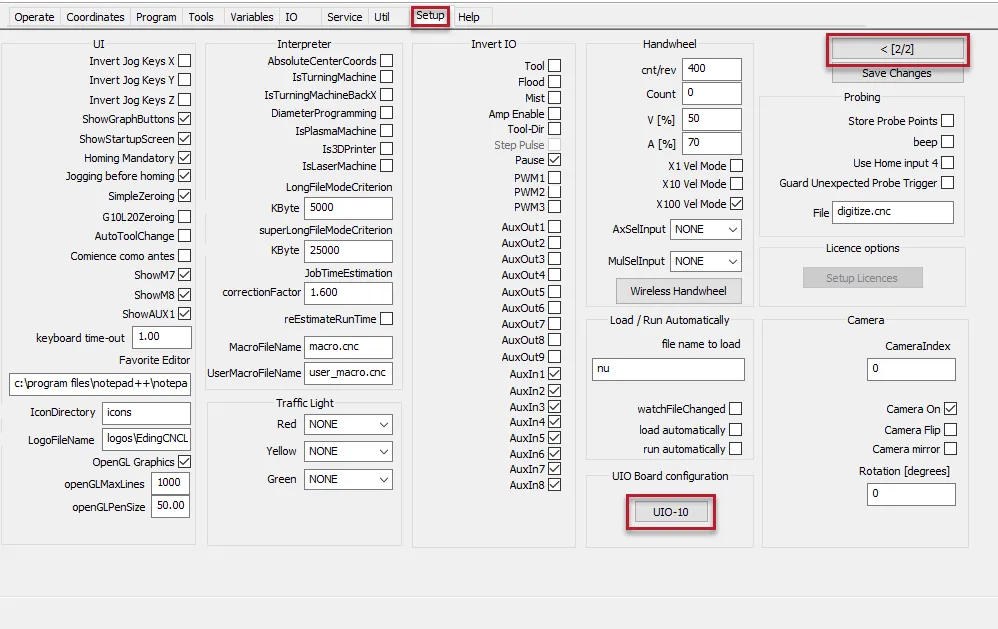The image size is (998, 629).
Task: Open the Service tab
Action: click(x=344, y=17)
